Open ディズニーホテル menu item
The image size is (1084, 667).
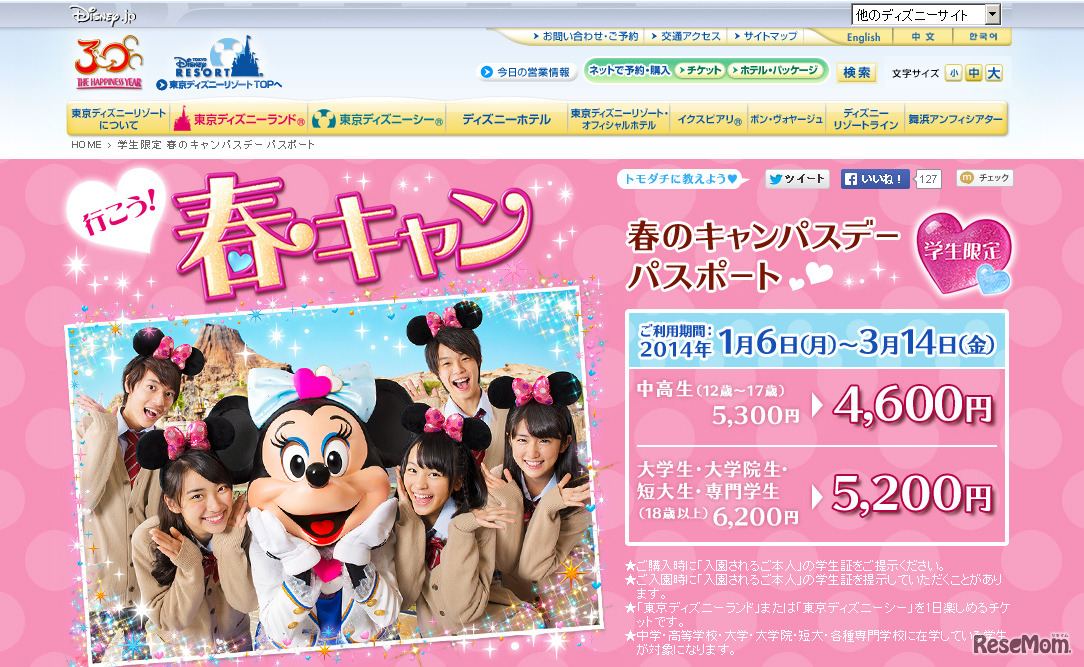point(507,120)
